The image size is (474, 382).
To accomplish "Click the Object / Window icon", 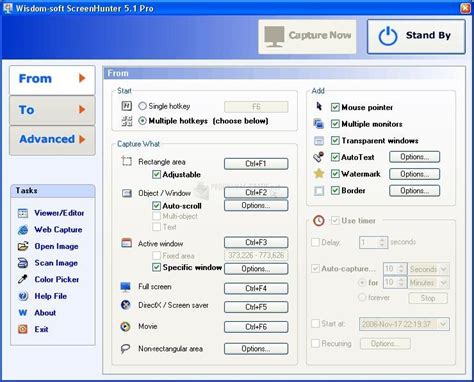I will coord(127,193).
